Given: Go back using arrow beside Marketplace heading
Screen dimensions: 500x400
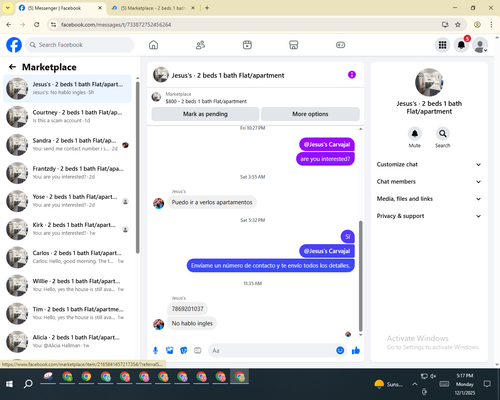Looking at the screenshot, I should (x=12, y=67).
